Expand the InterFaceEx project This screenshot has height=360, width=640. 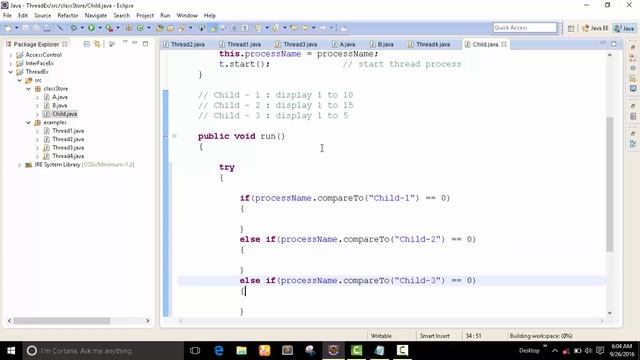tap(11, 63)
